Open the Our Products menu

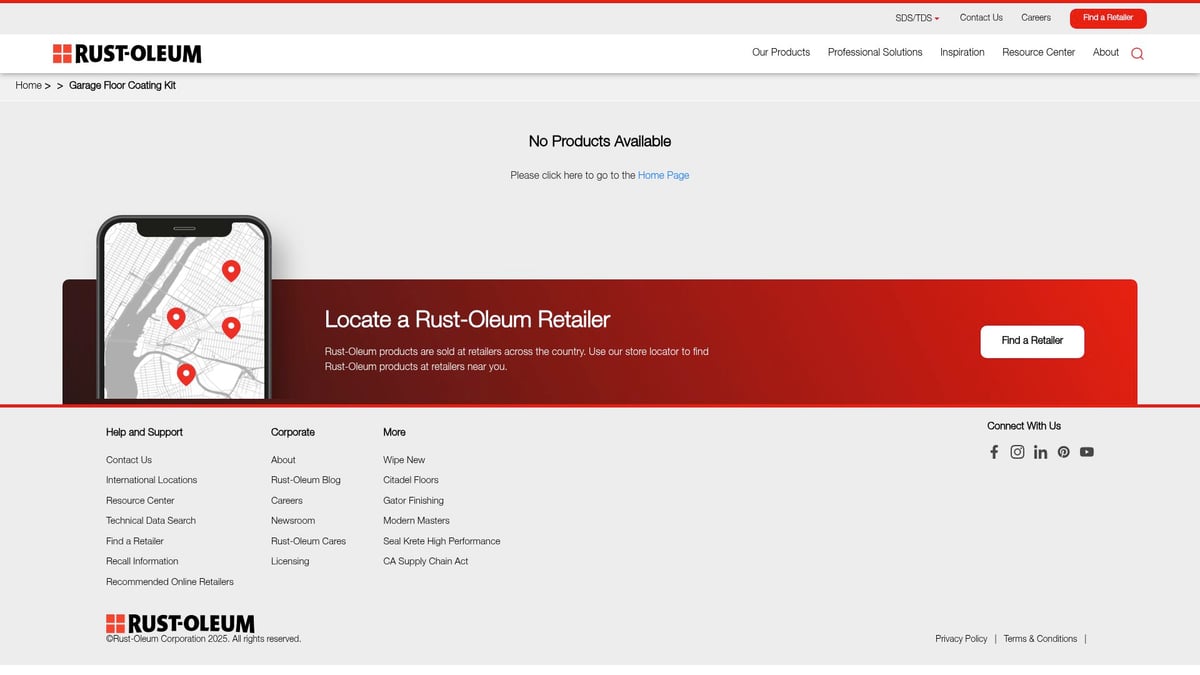[x=780, y=52]
